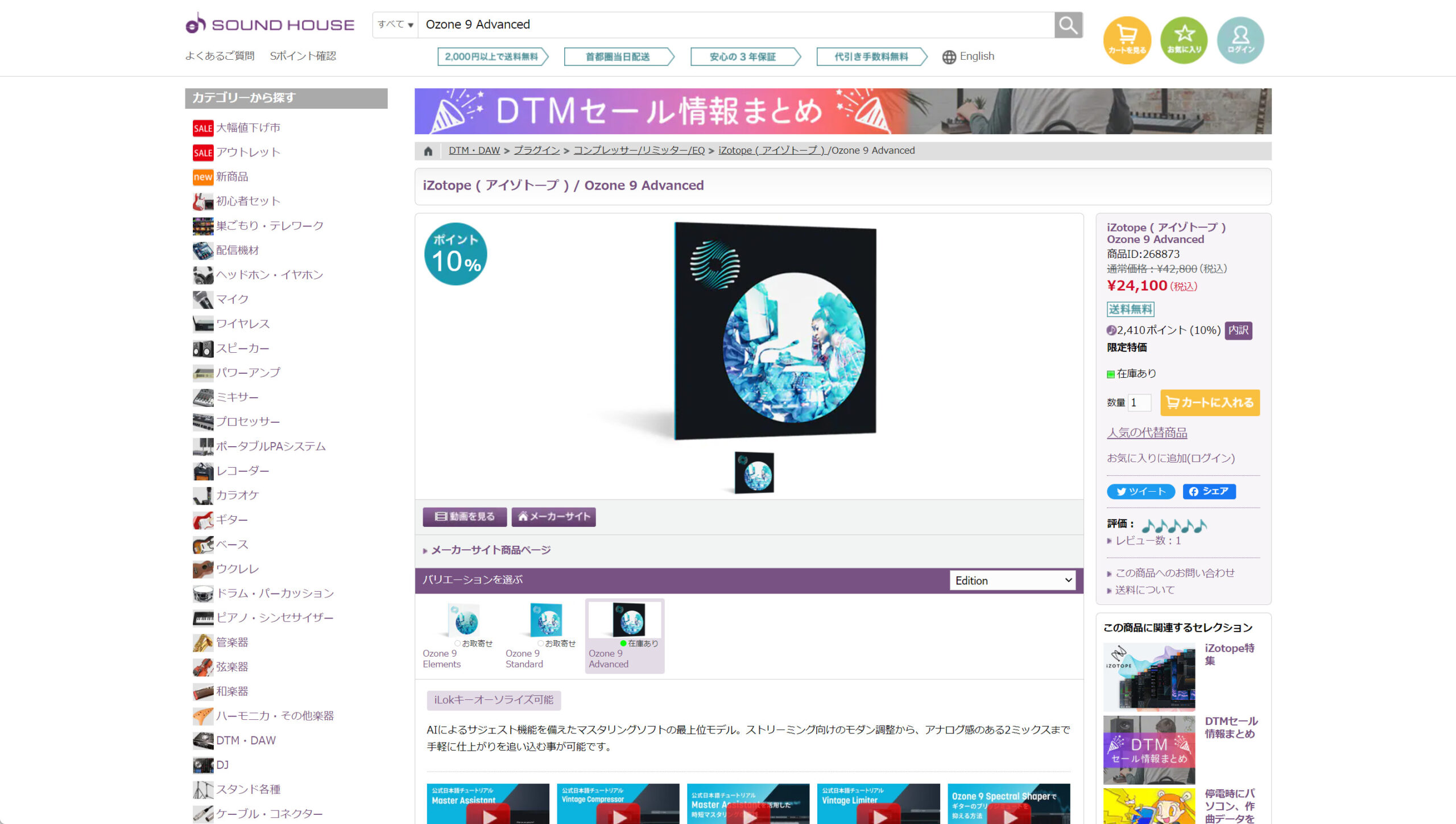Click small product thumbnail below main image
The image size is (1456, 824).
pyautogui.click(x=755, y=473)
